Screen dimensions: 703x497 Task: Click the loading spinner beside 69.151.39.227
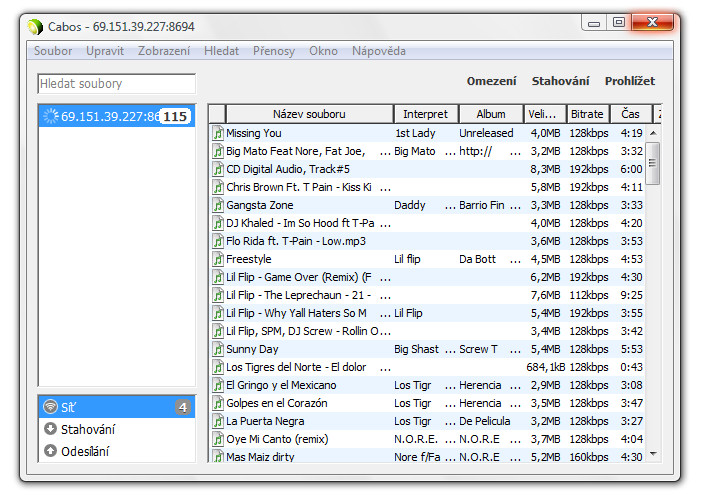[51, 116]
